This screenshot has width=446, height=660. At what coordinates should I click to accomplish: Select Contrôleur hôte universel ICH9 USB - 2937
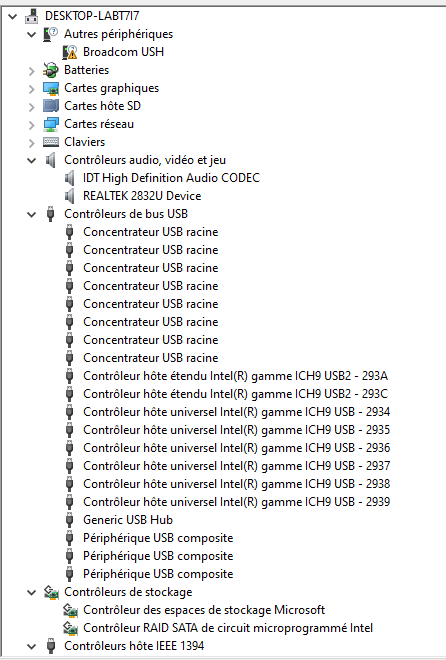[x=236, y=466]
